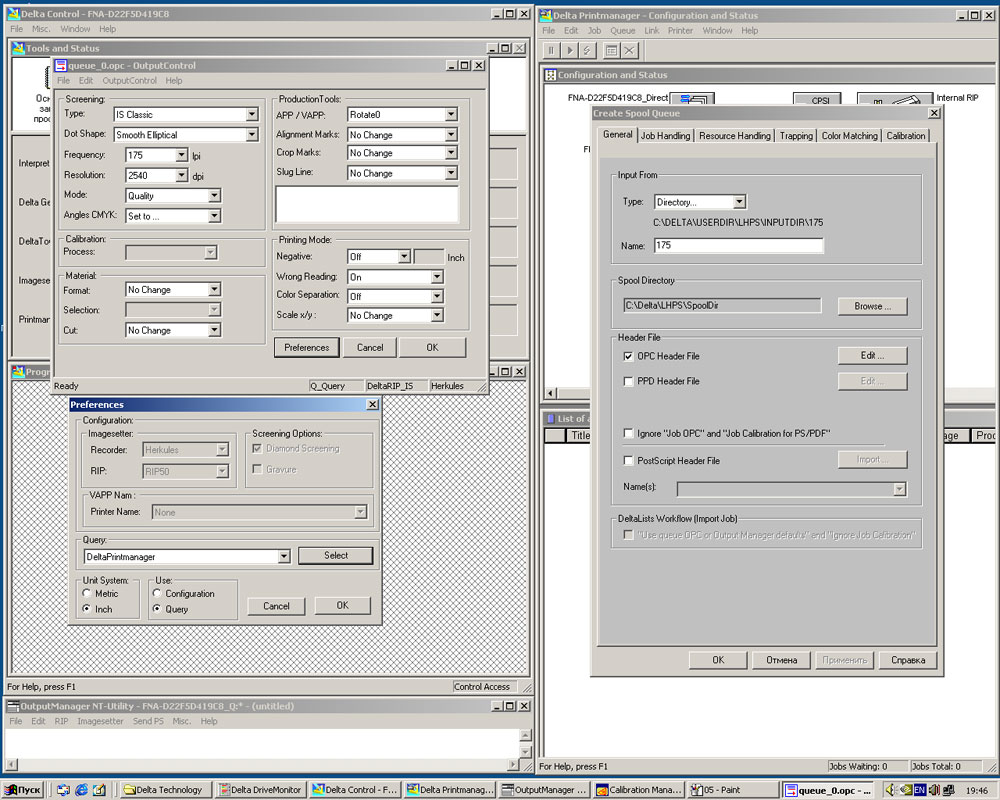Expand the Input From Type dropdown
The width and height of the screenshot is (1000, 800).
[x=738, y=202]
